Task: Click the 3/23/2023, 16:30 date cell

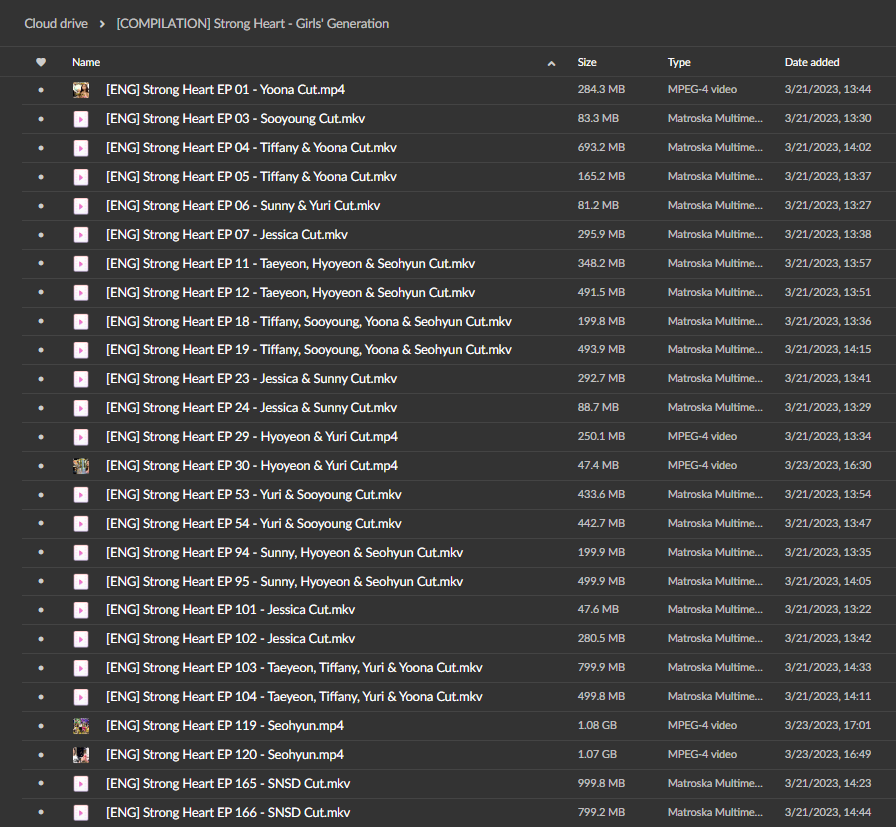Action: (x=827, y=465)
